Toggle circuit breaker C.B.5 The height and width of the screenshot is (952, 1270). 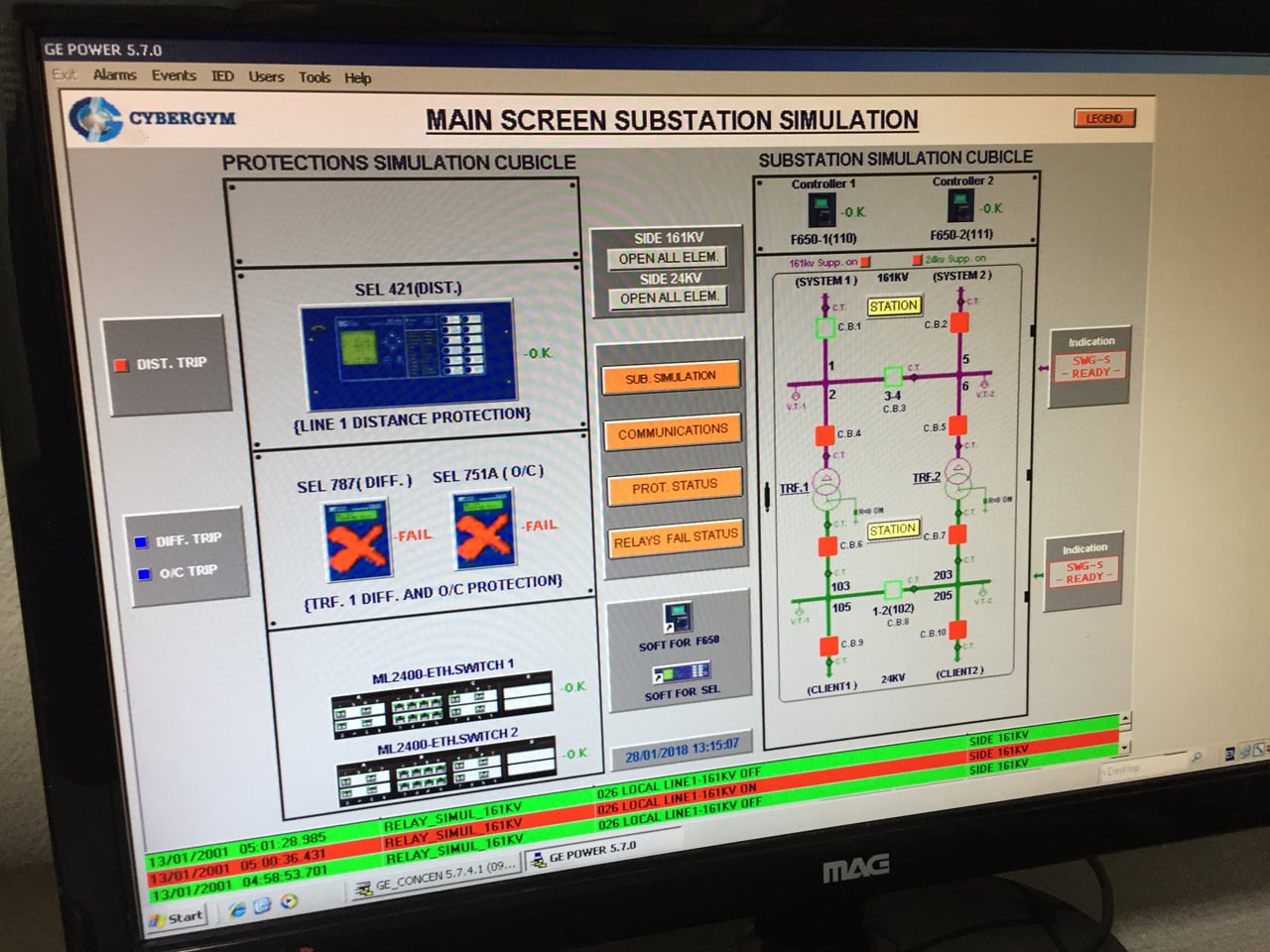[957, 426]
